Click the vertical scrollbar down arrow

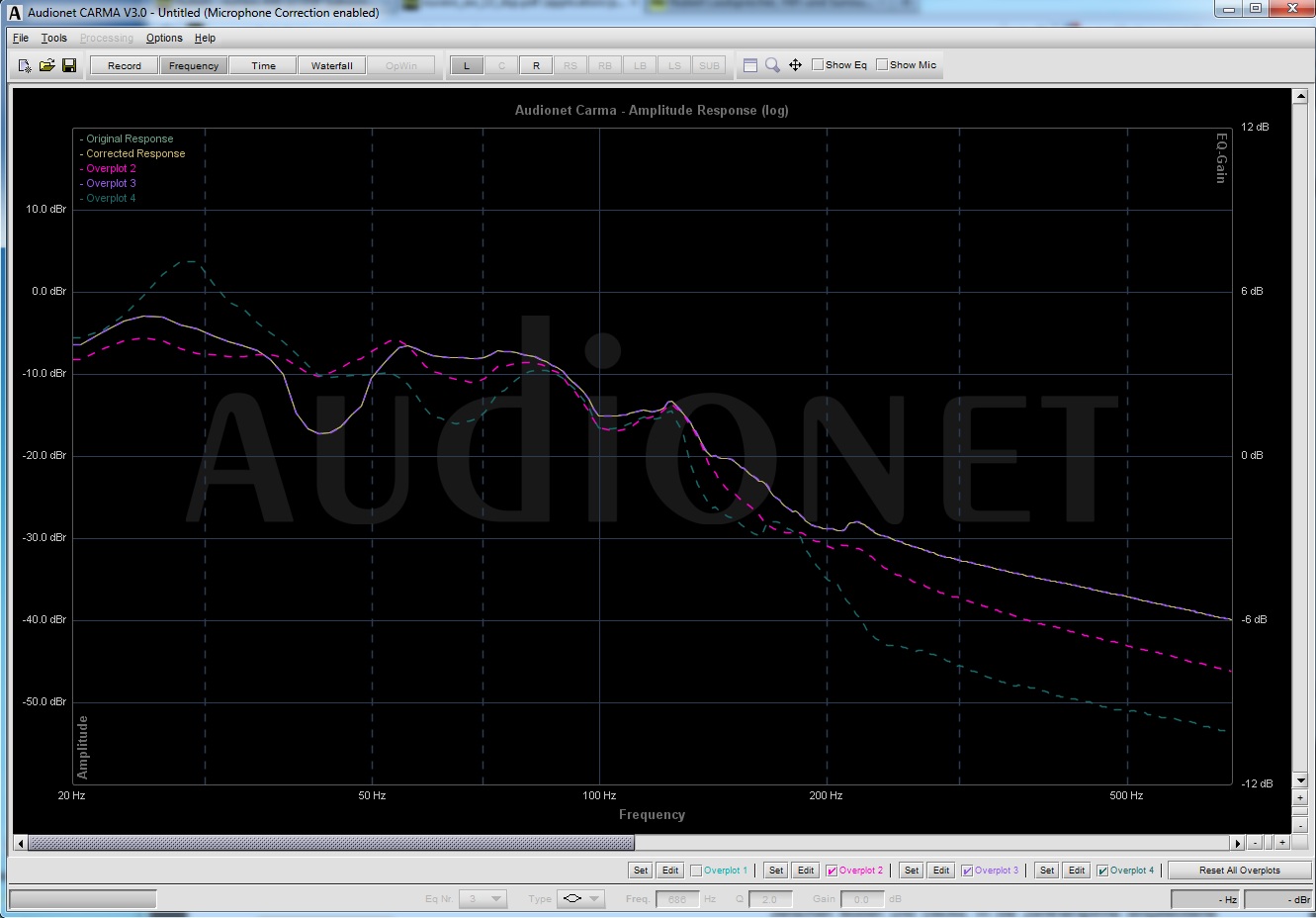(x=1300, y=780)
